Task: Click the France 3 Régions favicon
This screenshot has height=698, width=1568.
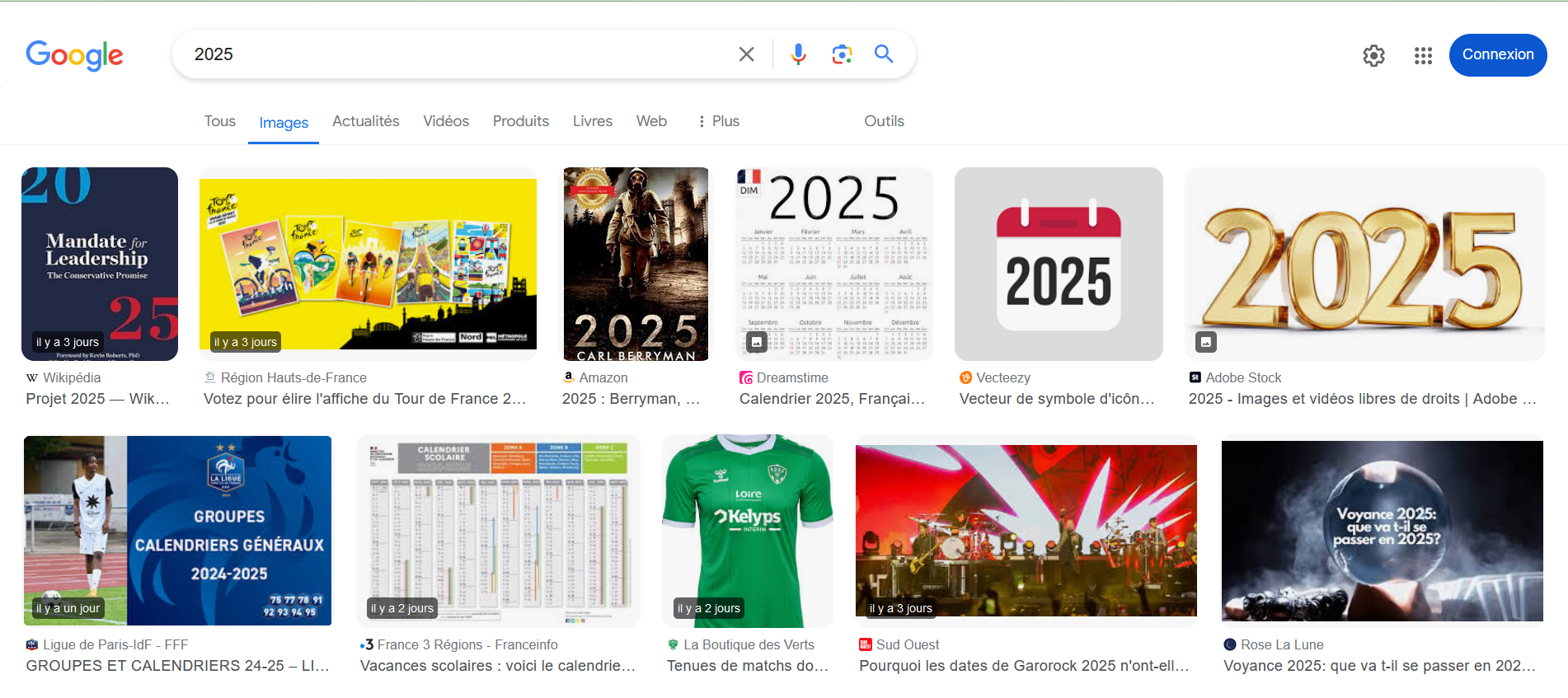Action: pos(367,644)
